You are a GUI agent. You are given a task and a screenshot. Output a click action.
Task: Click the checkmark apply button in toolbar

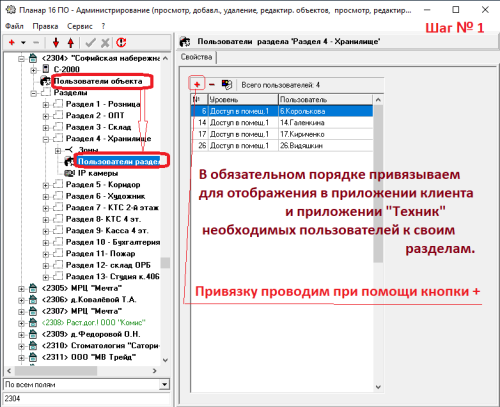click(90, 43)
